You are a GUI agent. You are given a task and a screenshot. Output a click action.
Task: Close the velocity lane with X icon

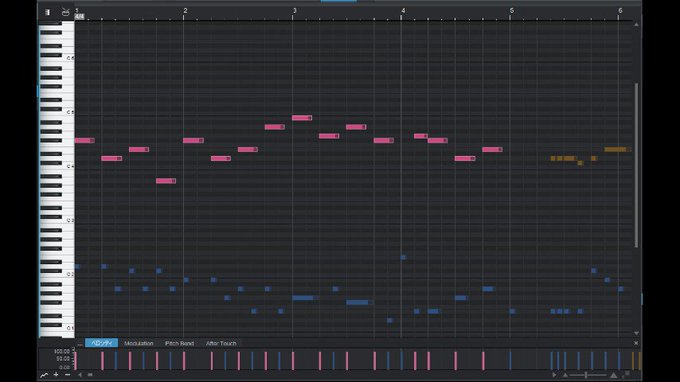point(636,343)
